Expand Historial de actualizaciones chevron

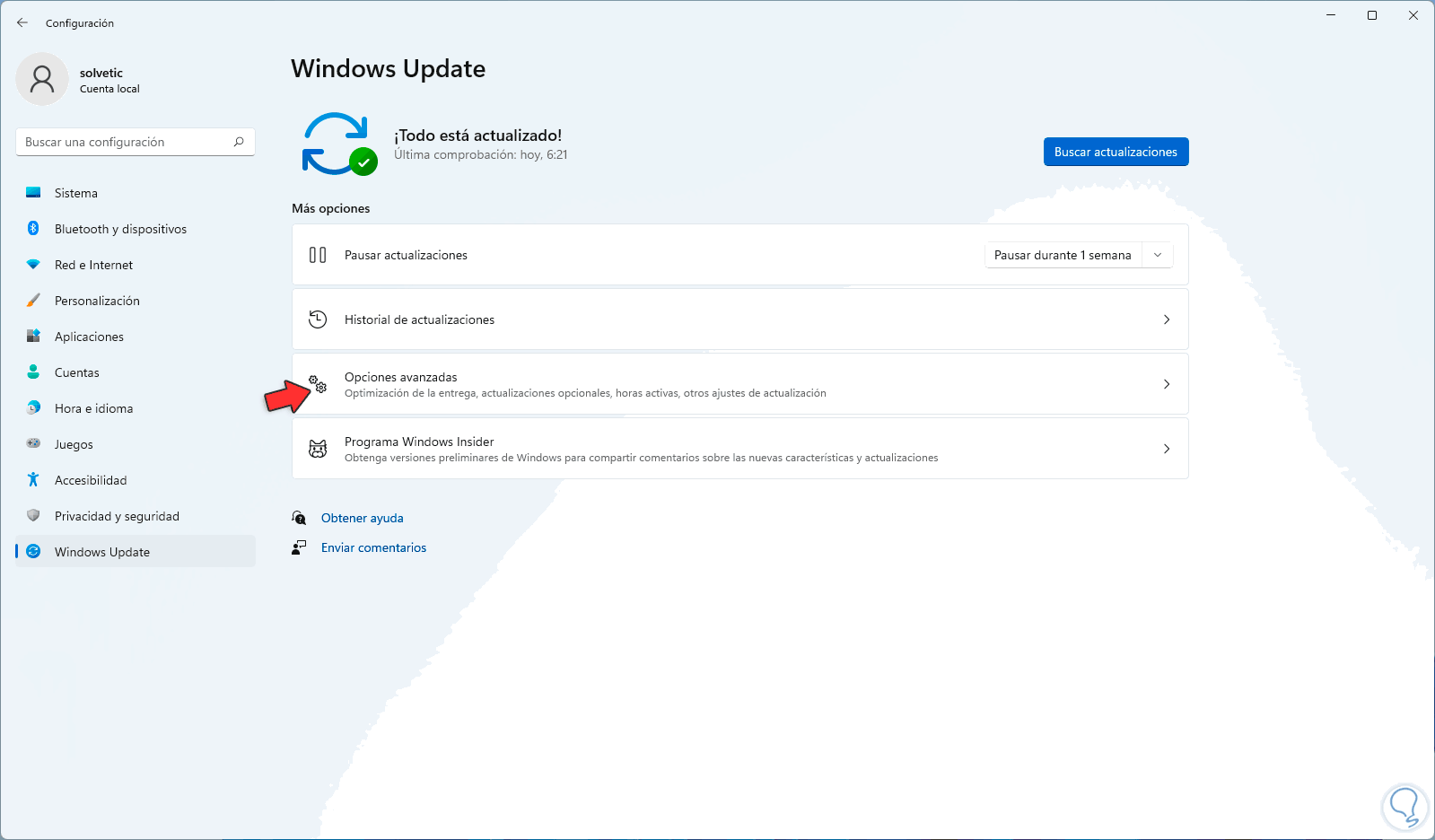tap(1167, 319)
